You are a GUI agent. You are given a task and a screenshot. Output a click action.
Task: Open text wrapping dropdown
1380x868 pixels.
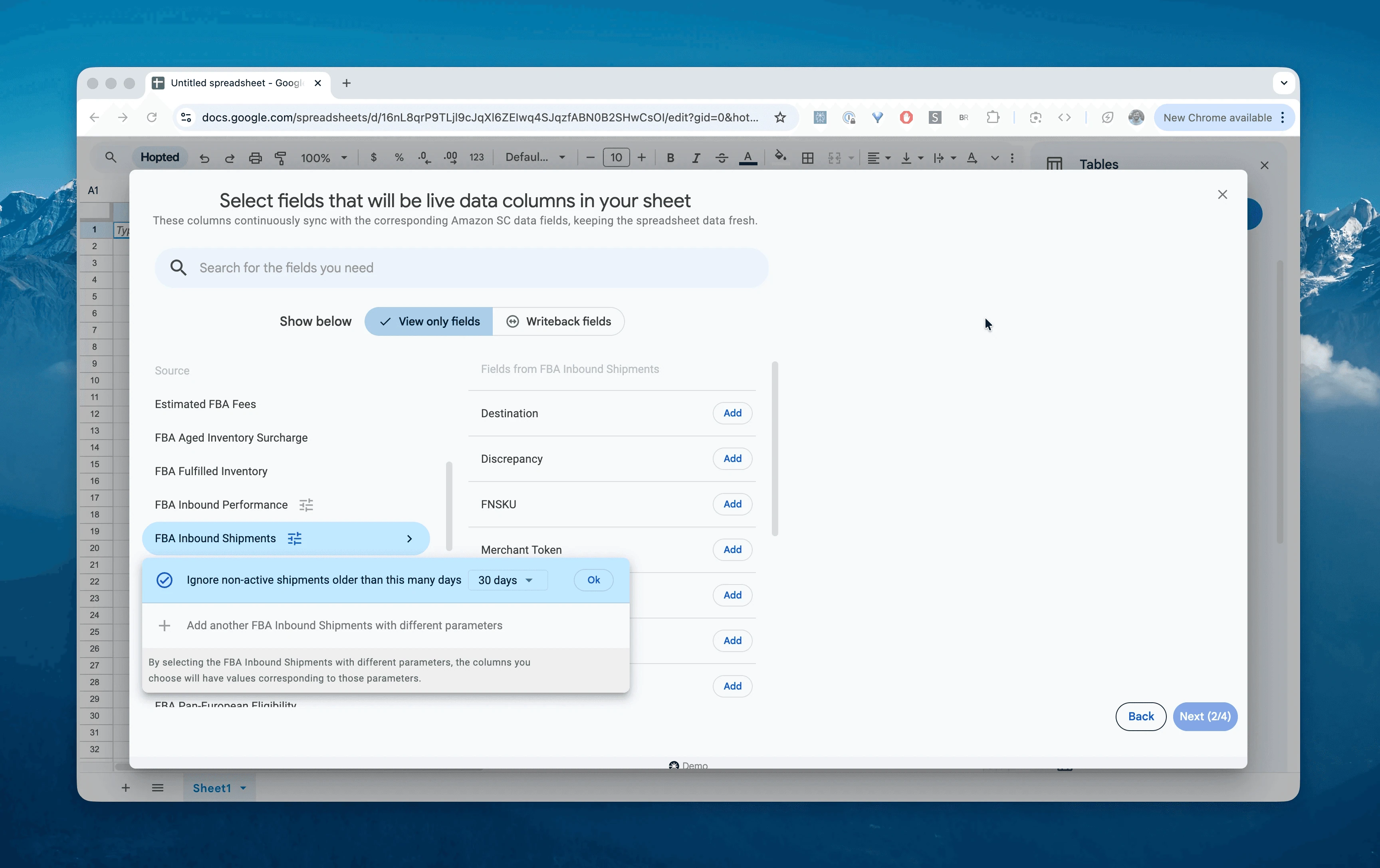click(x=944, y=158)
